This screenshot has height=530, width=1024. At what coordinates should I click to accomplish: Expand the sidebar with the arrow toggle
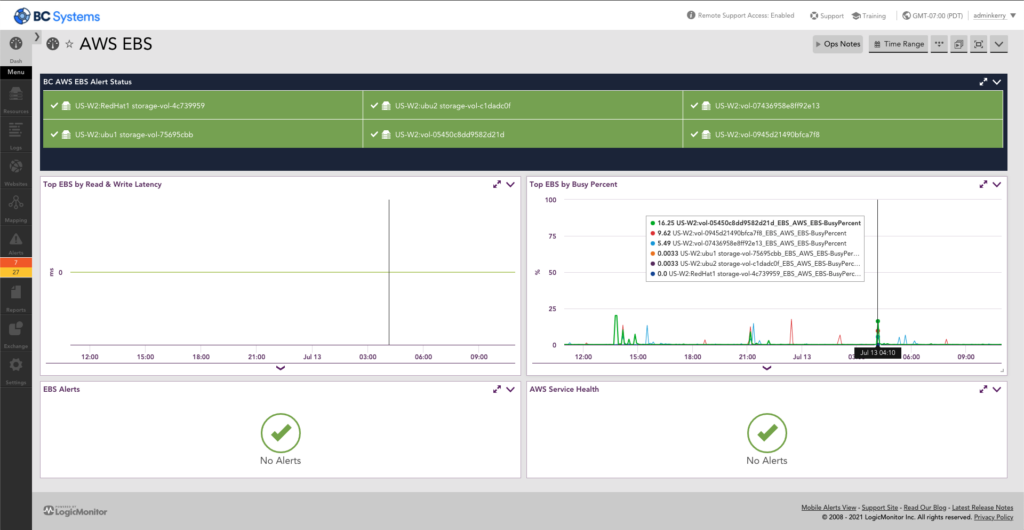pyautogui.click(x=37, y=36)
